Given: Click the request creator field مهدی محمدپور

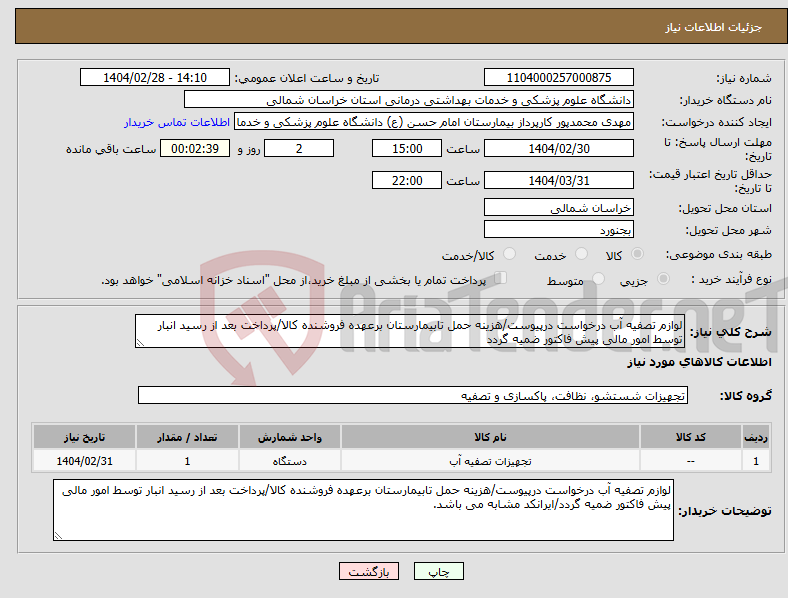Looking at the screenshot, I should click(x=434, y=122).
